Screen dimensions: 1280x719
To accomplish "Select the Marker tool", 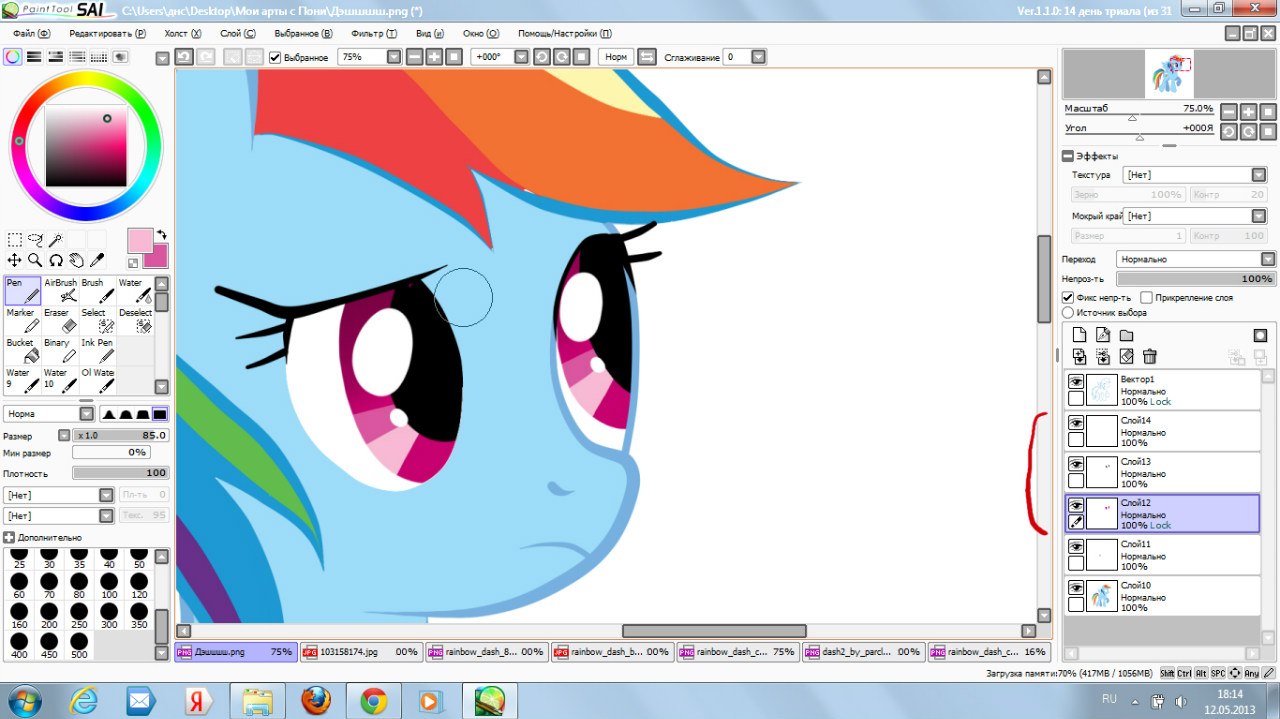I will (22, 320).
